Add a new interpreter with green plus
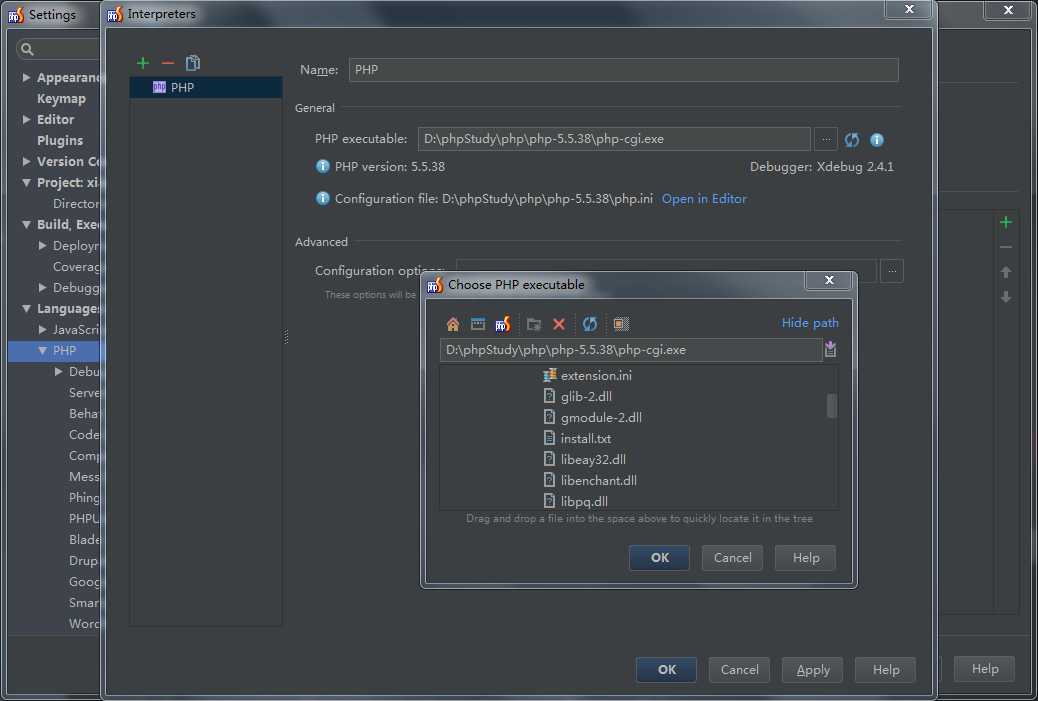Screen dimensions: 1038x701 (143, 63)
